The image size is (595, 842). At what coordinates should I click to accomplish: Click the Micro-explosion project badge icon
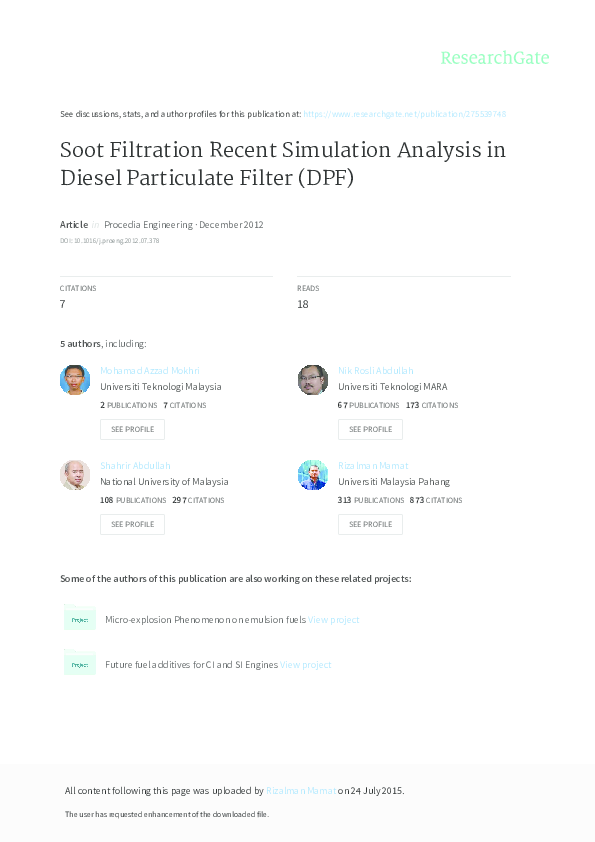(80, 619)
